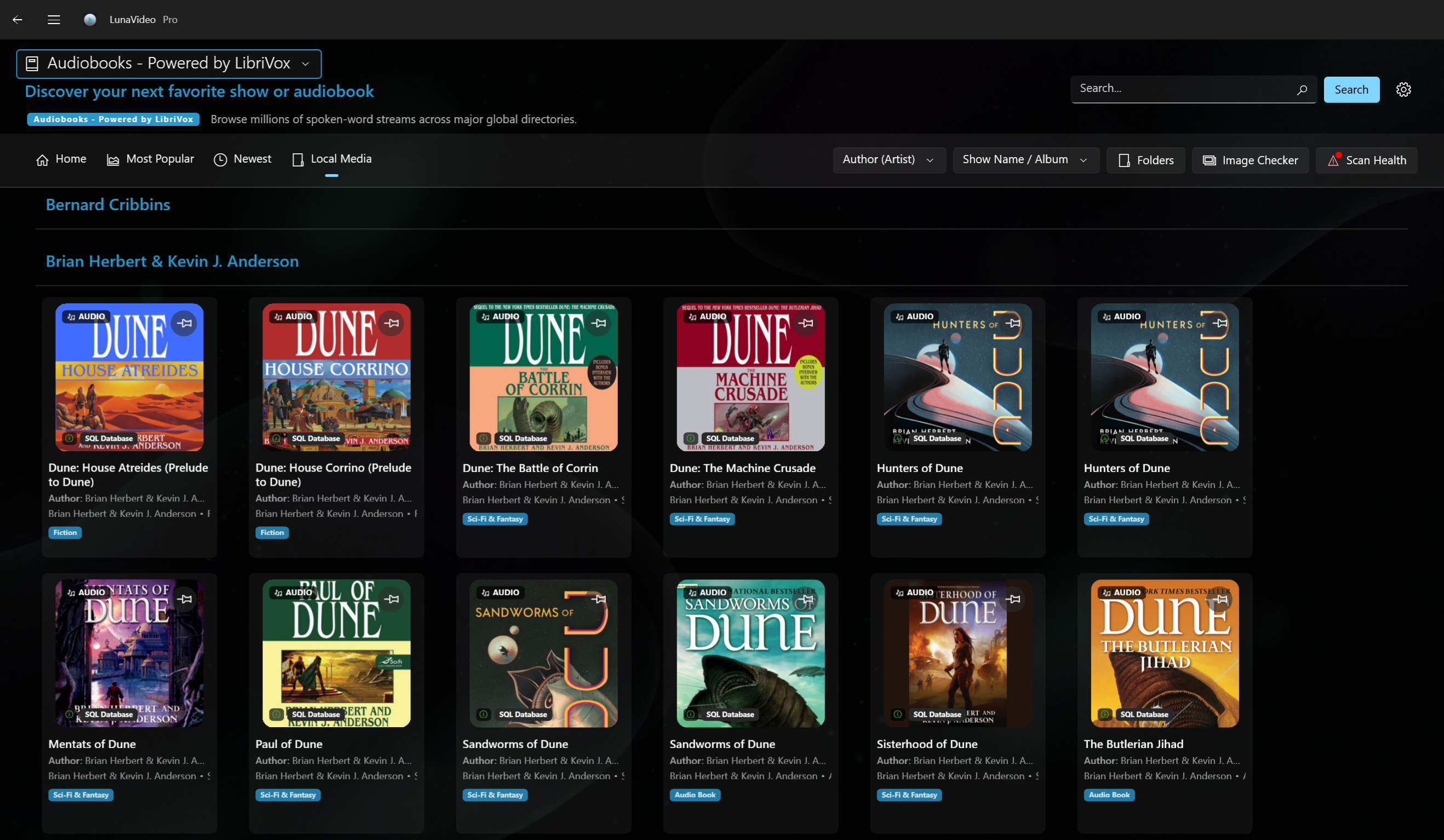Click the info icon on Battle of Corrin cover

484,438
